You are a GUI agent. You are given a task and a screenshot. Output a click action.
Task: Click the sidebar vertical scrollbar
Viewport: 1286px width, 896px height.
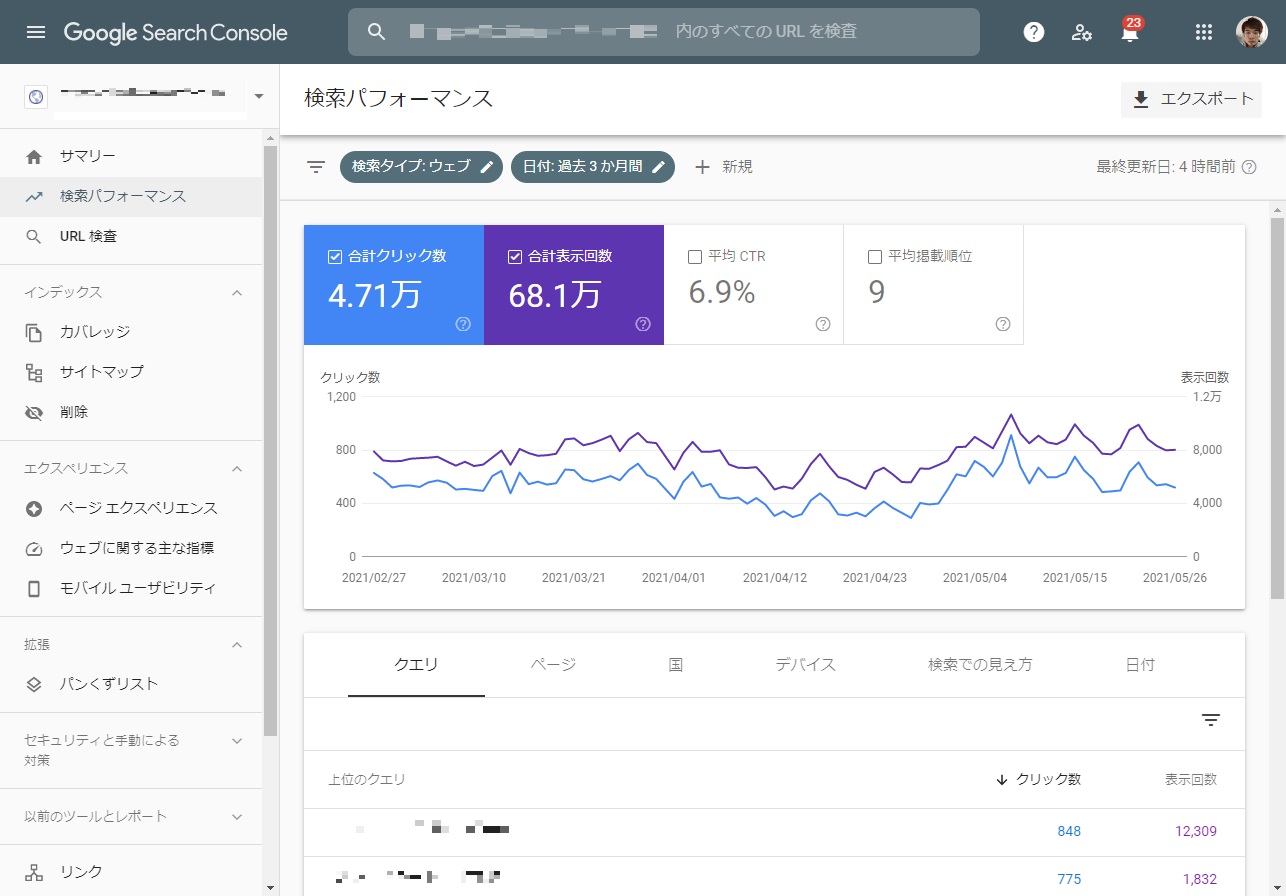[270, 440]
